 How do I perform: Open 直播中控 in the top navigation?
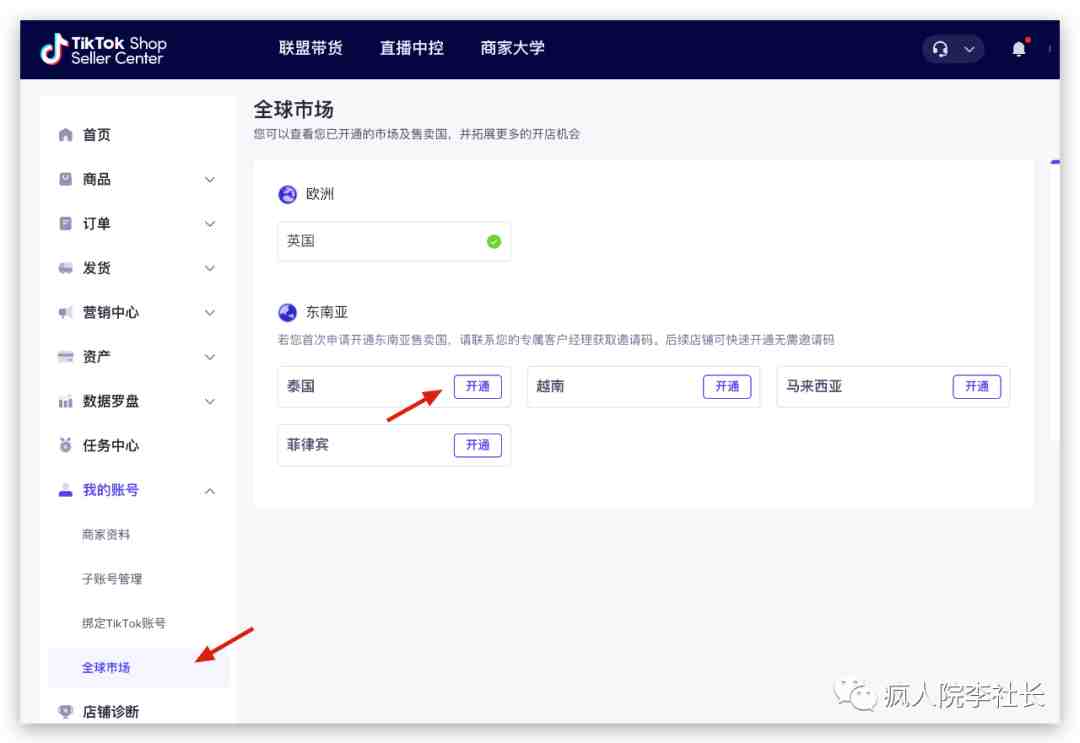[411, 48]
